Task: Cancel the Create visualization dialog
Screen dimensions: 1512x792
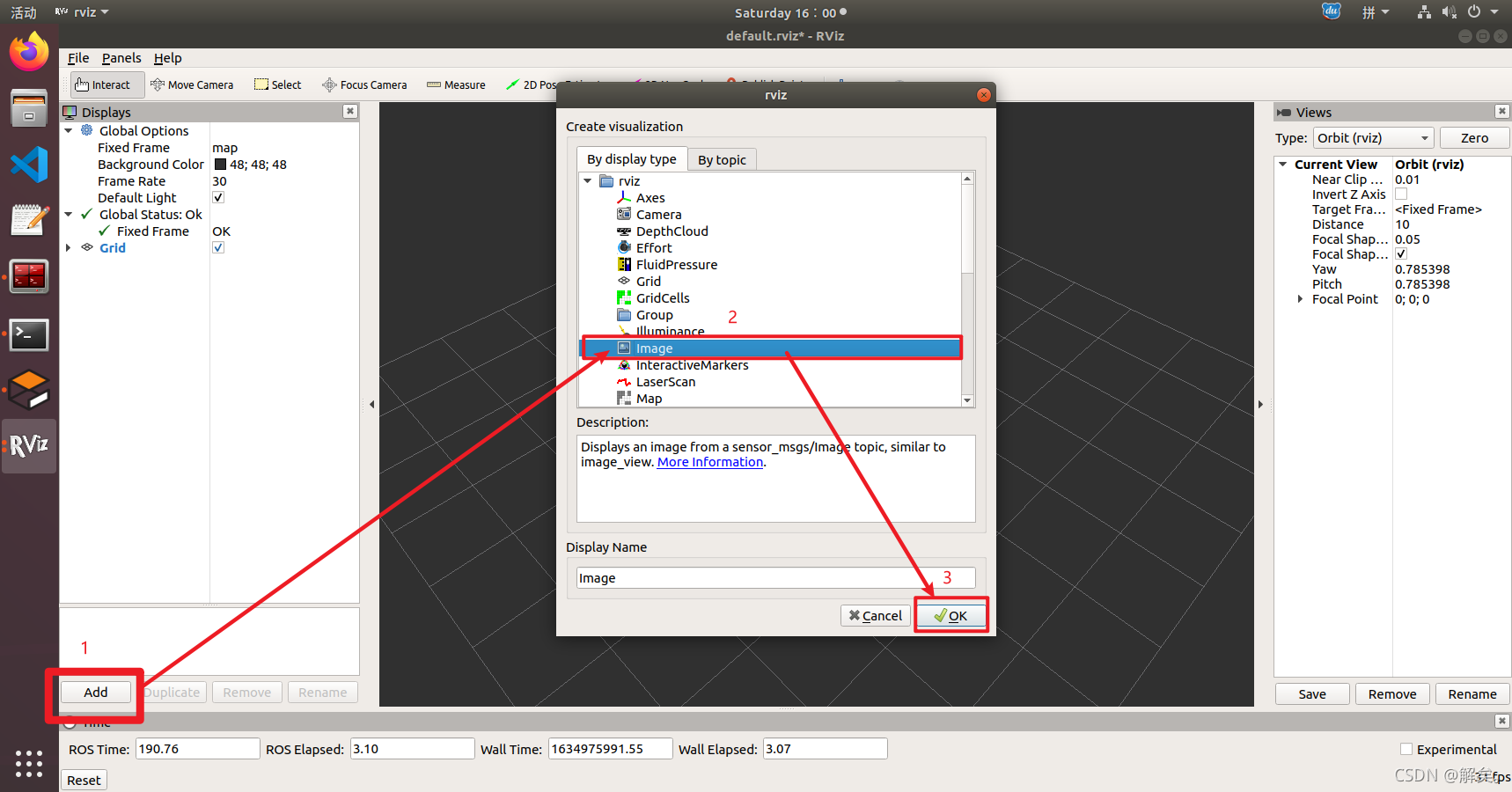Action: point(876,616)
